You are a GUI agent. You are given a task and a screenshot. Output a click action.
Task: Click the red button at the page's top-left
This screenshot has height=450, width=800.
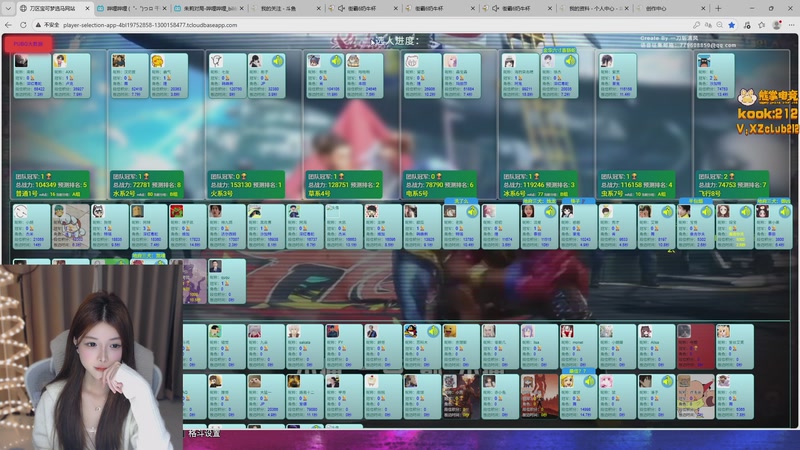[x=28, y=44]
